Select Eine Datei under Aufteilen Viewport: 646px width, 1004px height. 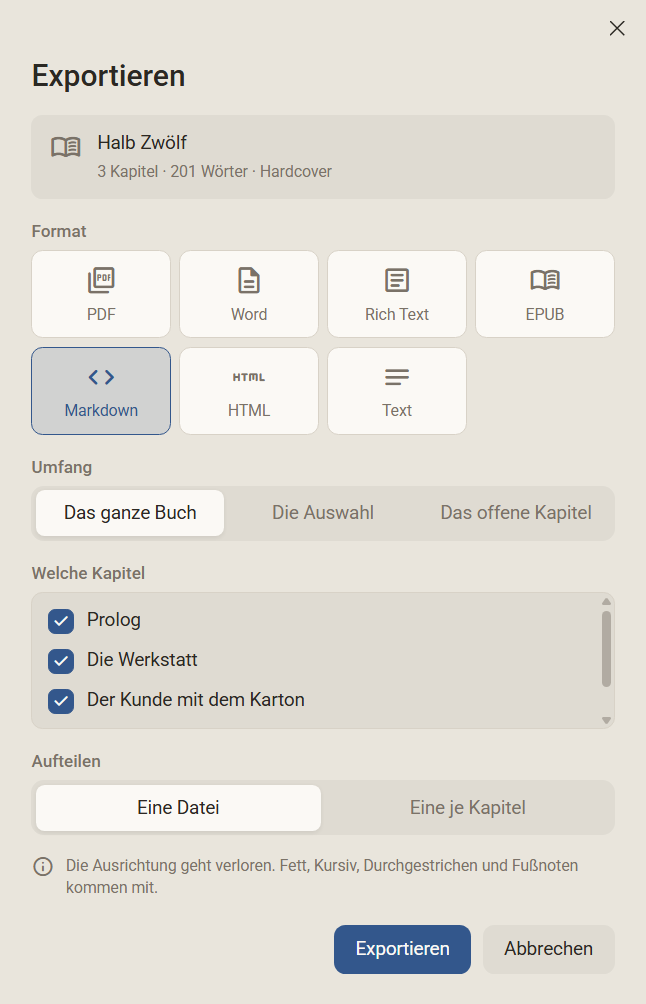tap(178, 808)
